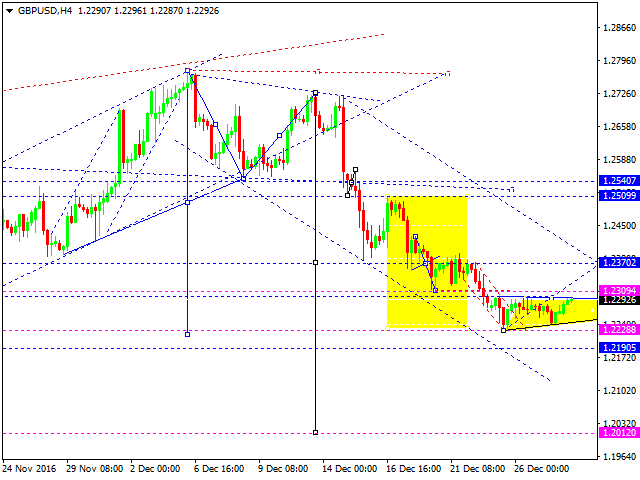
Task: Click the 2 Dec 00:00 time label
Action: pos(155,469)
